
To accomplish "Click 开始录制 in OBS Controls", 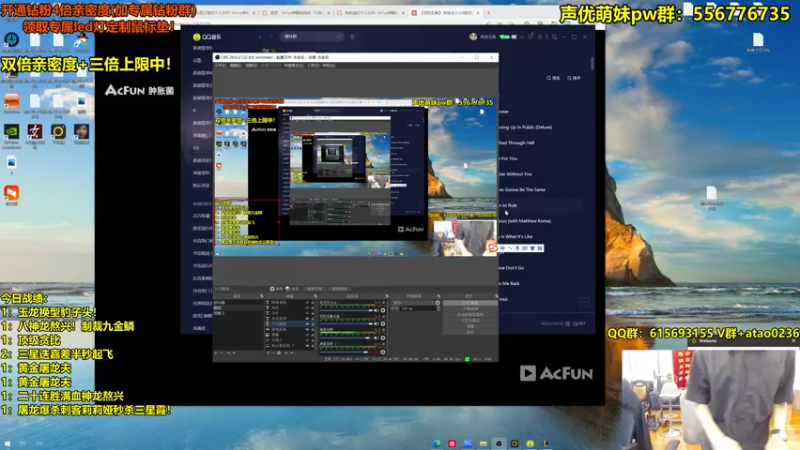I will point(470,308).
